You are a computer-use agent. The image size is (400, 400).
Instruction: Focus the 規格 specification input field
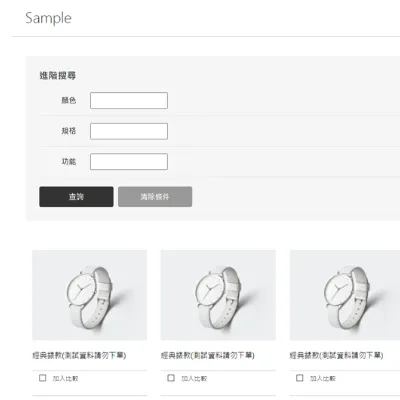pos(129,131)
